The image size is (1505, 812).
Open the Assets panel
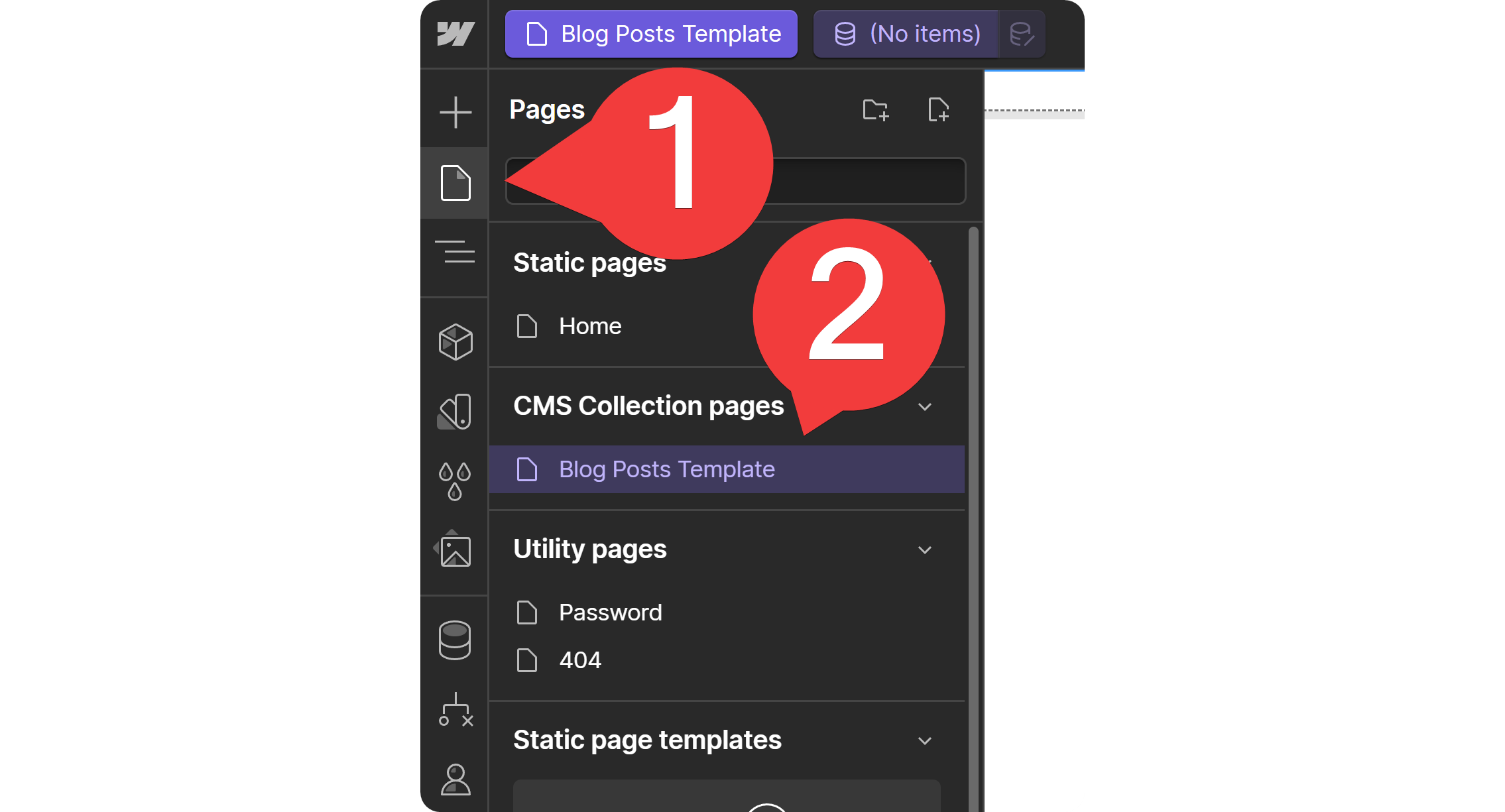click(x=455, y=550)
